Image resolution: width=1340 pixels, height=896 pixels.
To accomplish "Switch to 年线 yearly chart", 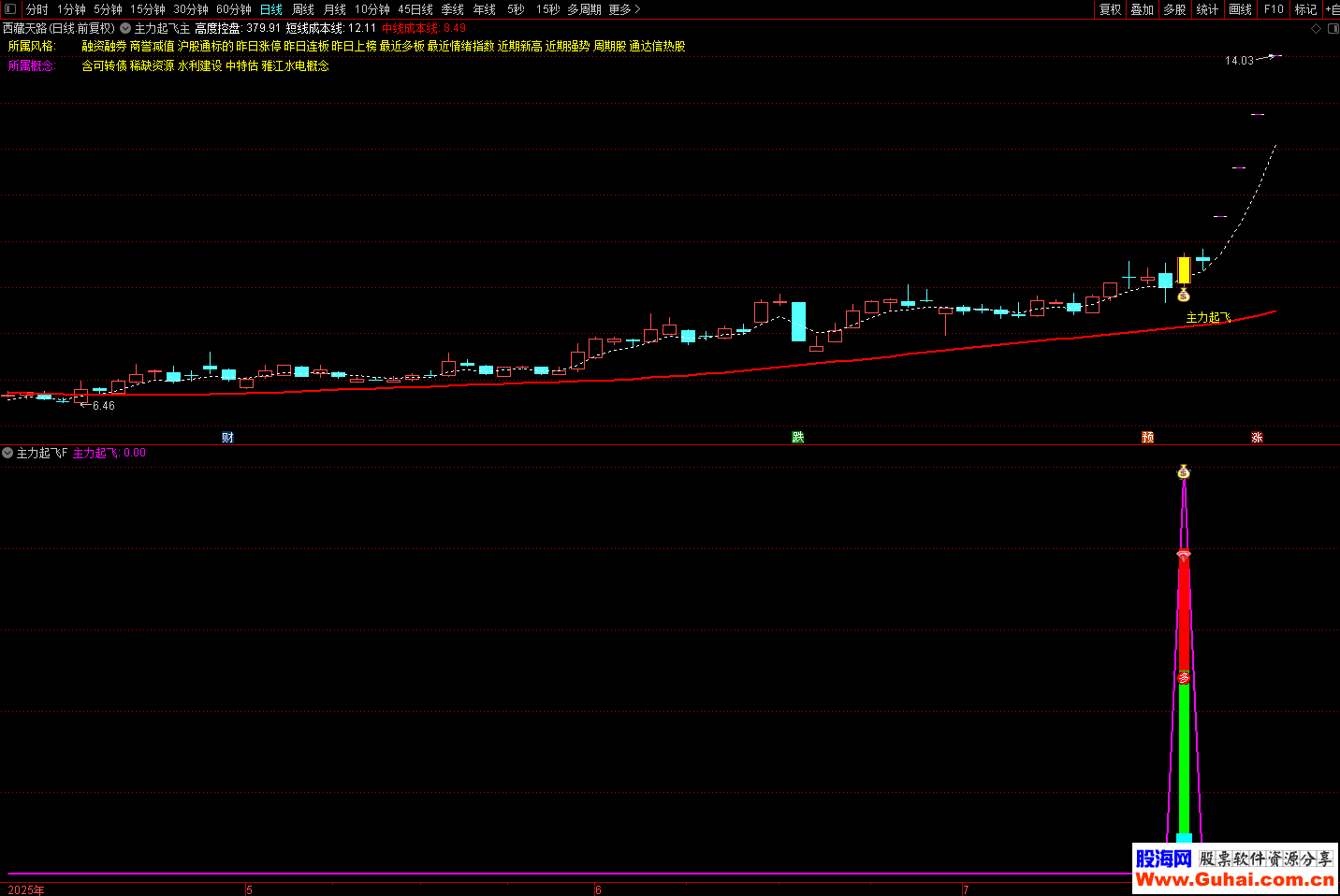I will [x=485, y=9].
